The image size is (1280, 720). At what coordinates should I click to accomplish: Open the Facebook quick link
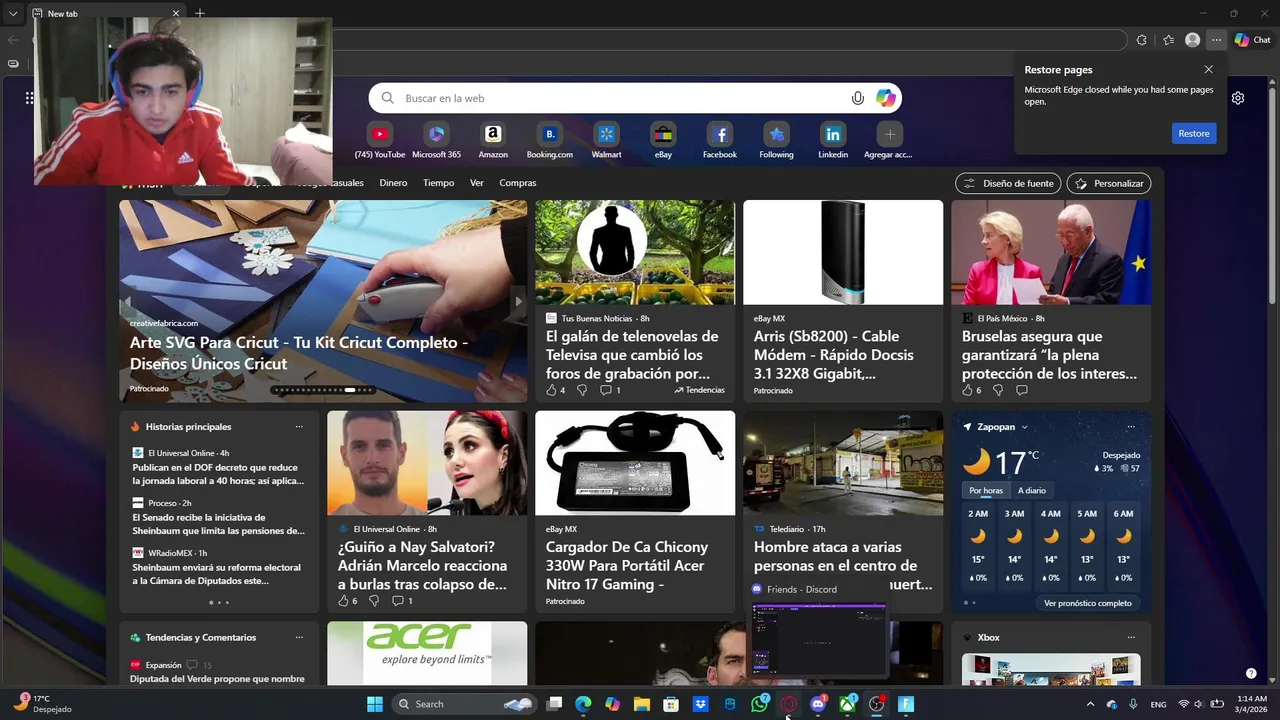(719, 141)
